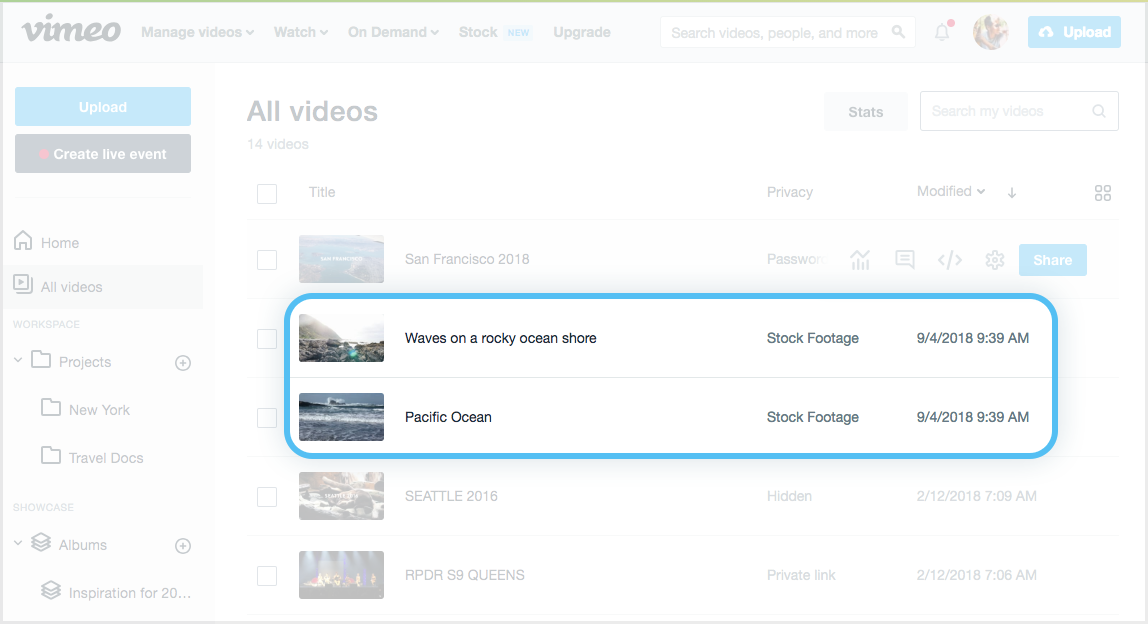
Task: Open the New York project folder
Action: pyautogui.click(x=99, y=410)
